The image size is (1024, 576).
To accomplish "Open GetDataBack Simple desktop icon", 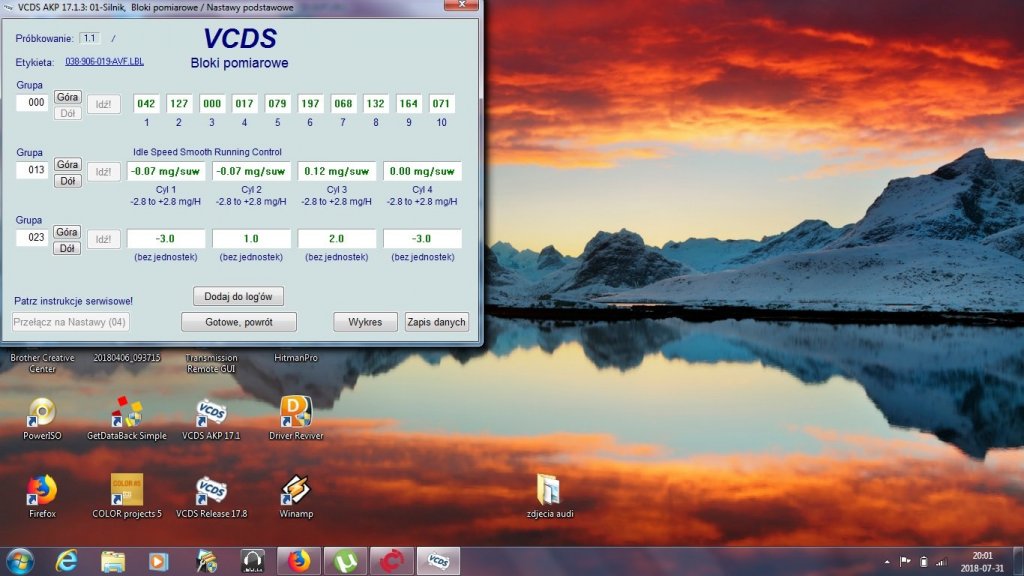I will (127, 418).
